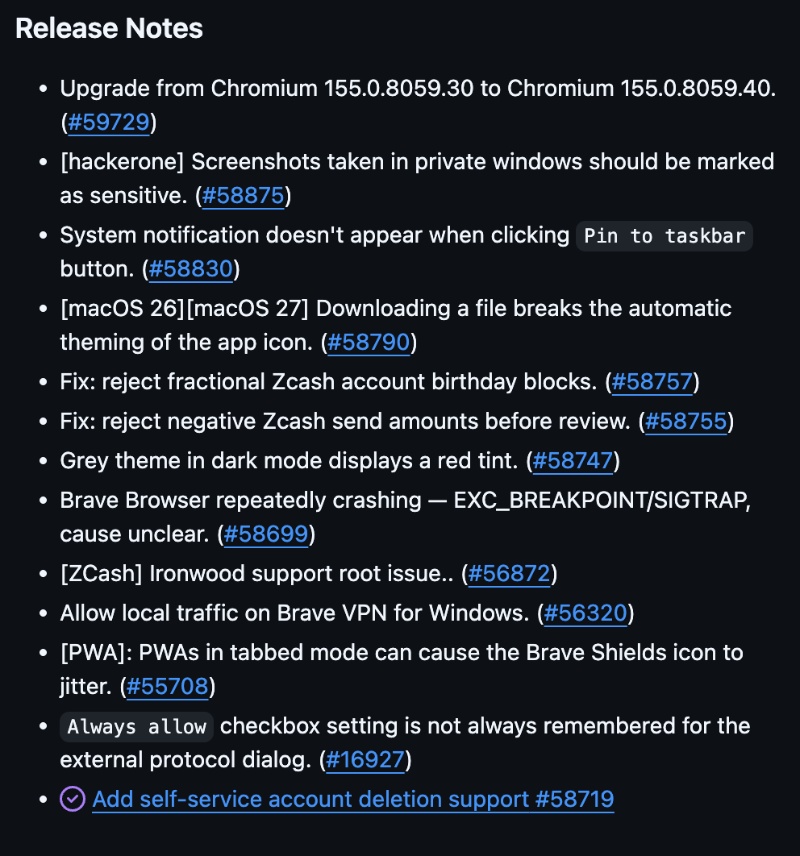Click the purple merged pull request icon
Viewport: 800px width, 856px height.
click(72, 799)
